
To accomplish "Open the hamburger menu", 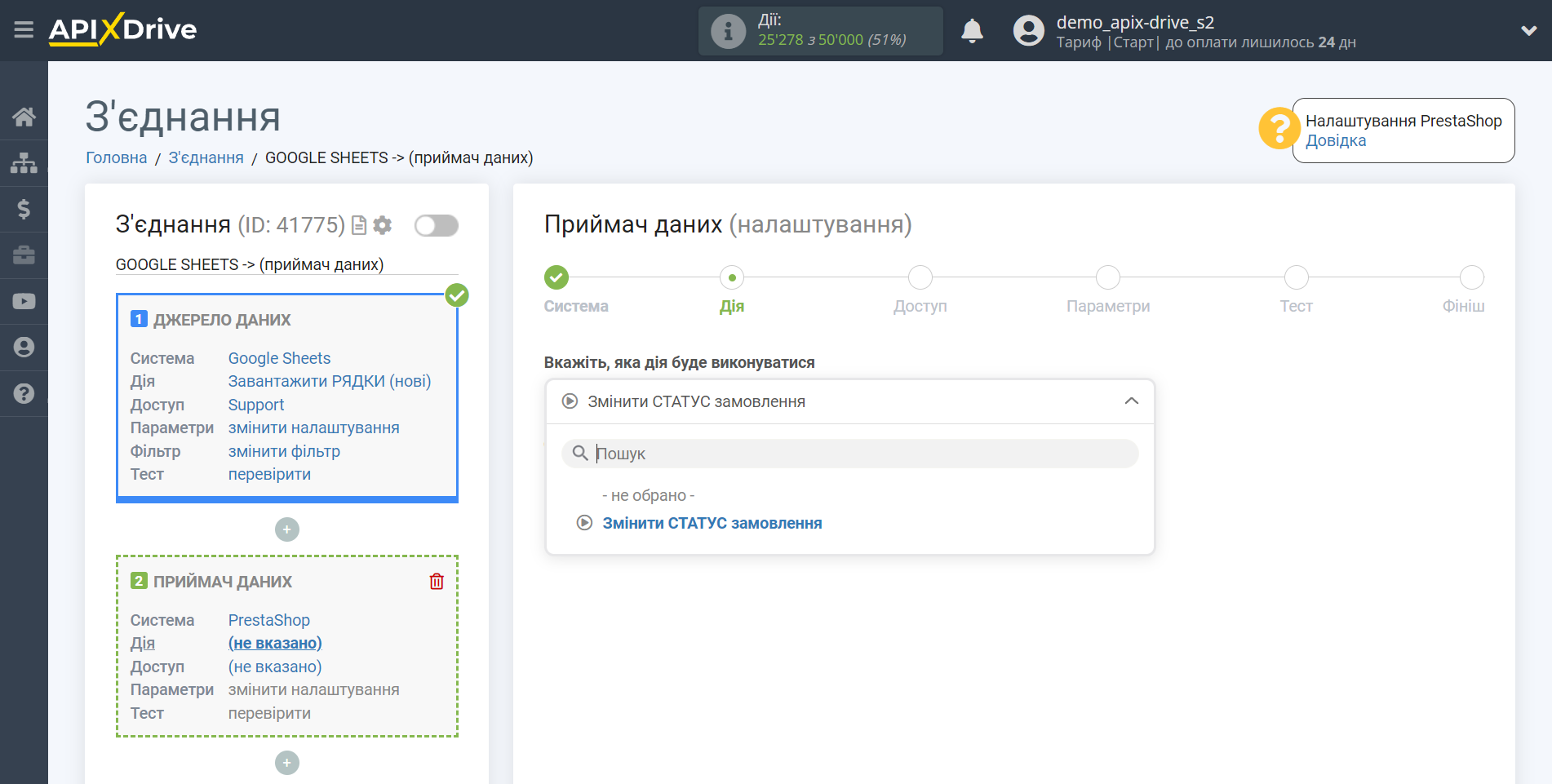I will click(x=24, y=30).
